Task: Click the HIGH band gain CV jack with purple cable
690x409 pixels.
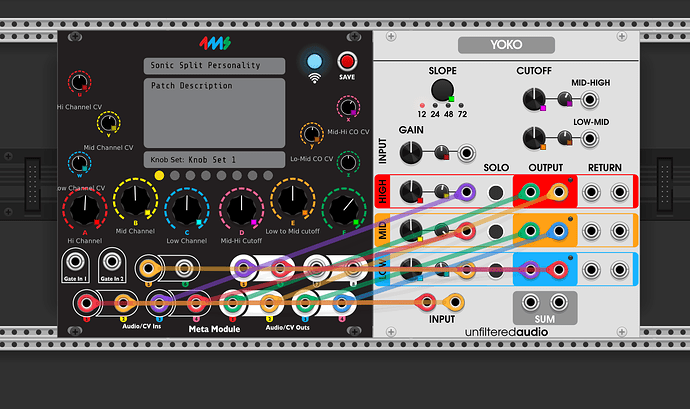Action: (466, 192)
